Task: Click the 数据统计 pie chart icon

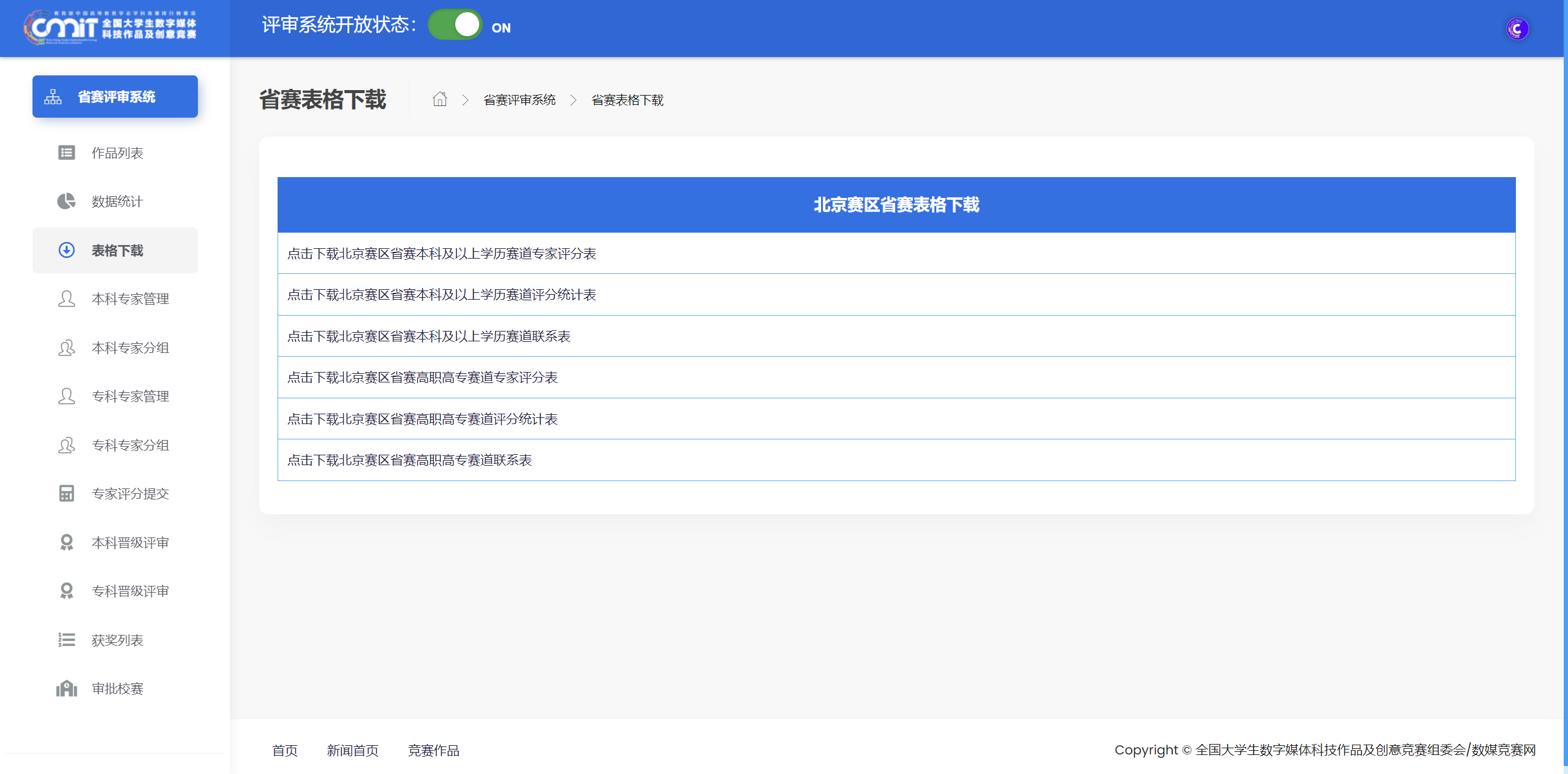Action: [x=66, y=201]
